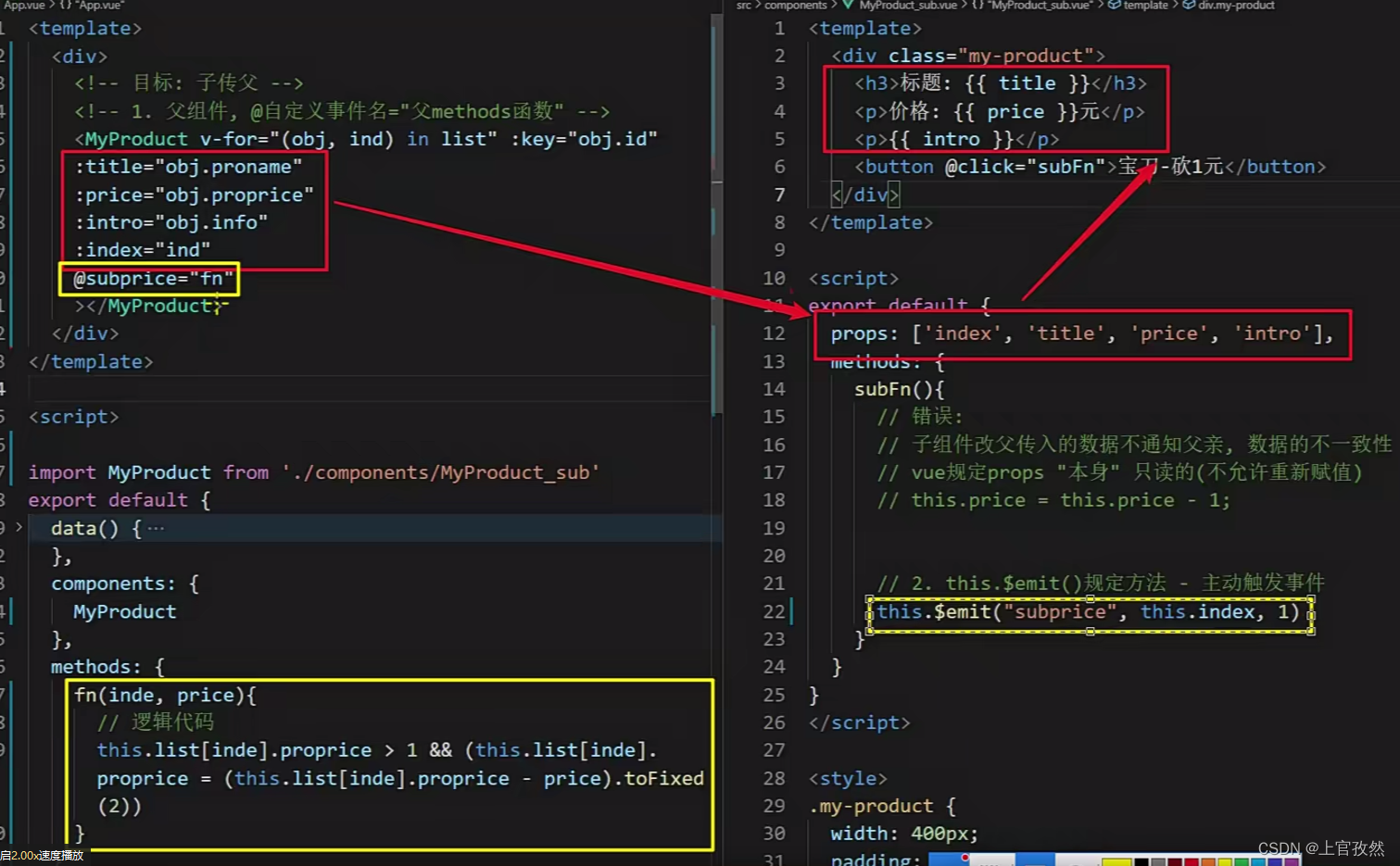The width and height of the screenshot is (1400, 866).
Task: Click the left editor vertical scrollbar
Action: click(716, 213)
